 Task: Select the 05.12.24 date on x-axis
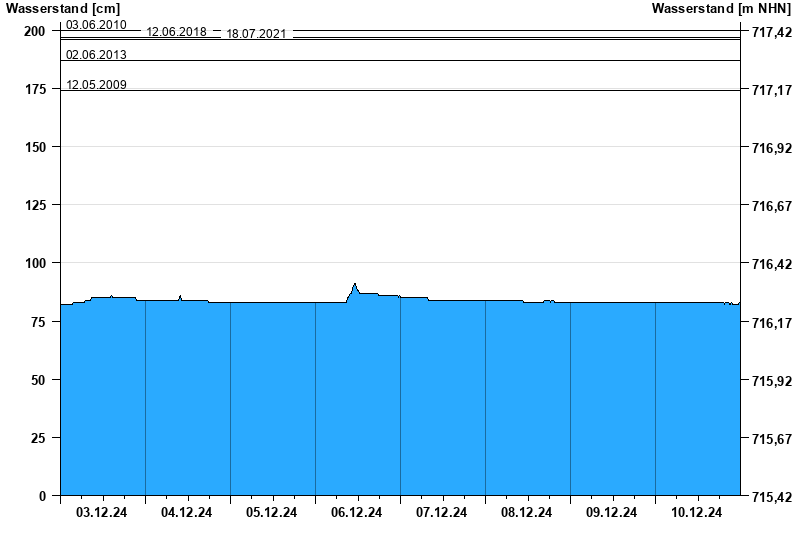pos(272,513)
